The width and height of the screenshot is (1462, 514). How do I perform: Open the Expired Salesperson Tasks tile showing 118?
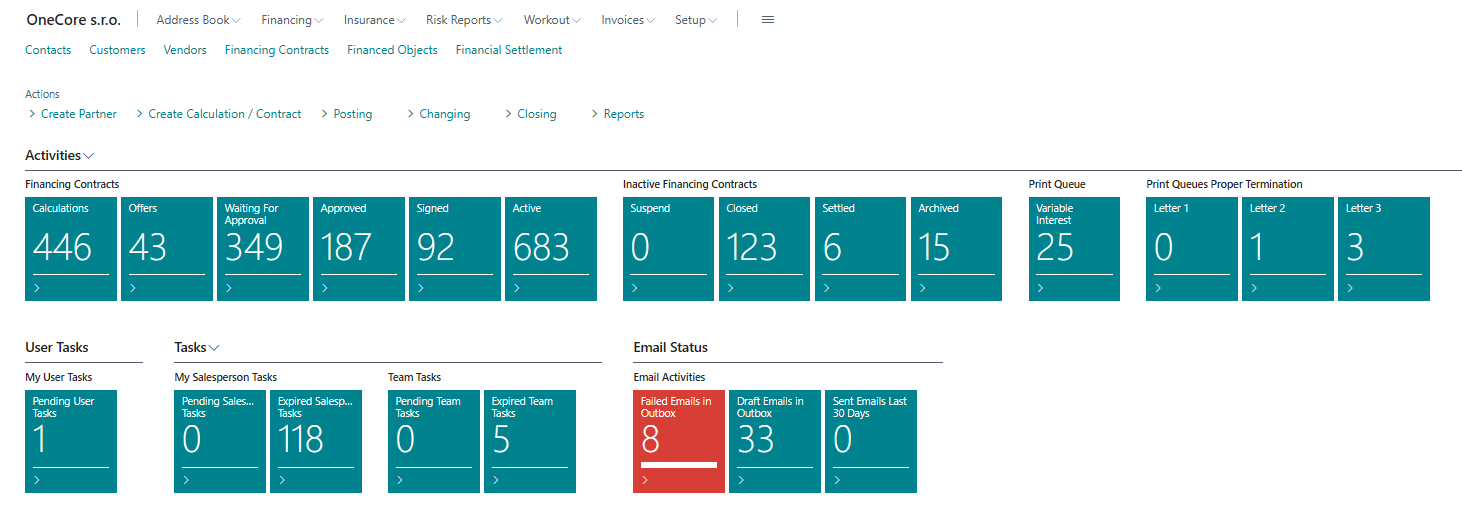pyautogui.click(x=315, y=441)
